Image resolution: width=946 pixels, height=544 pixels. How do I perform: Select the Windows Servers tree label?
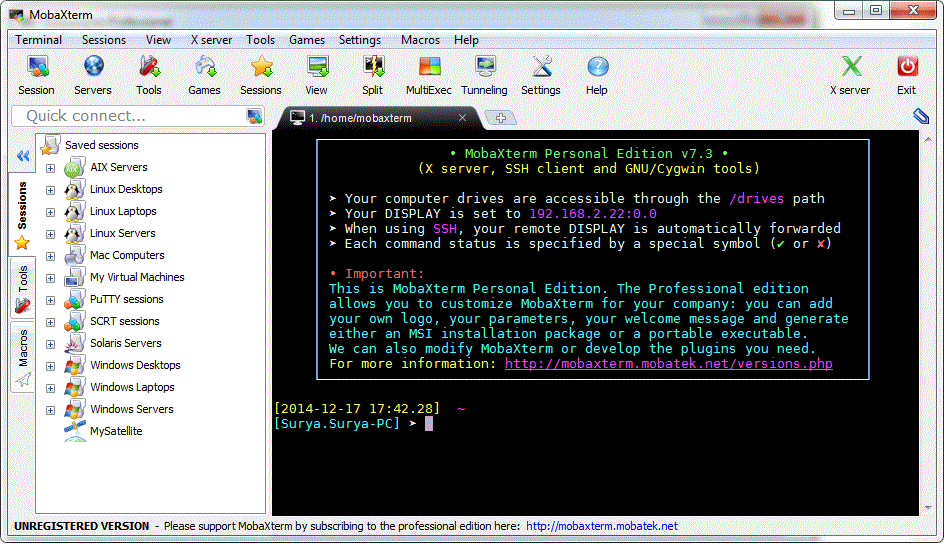pyautogui.click(x=132, y=410)
